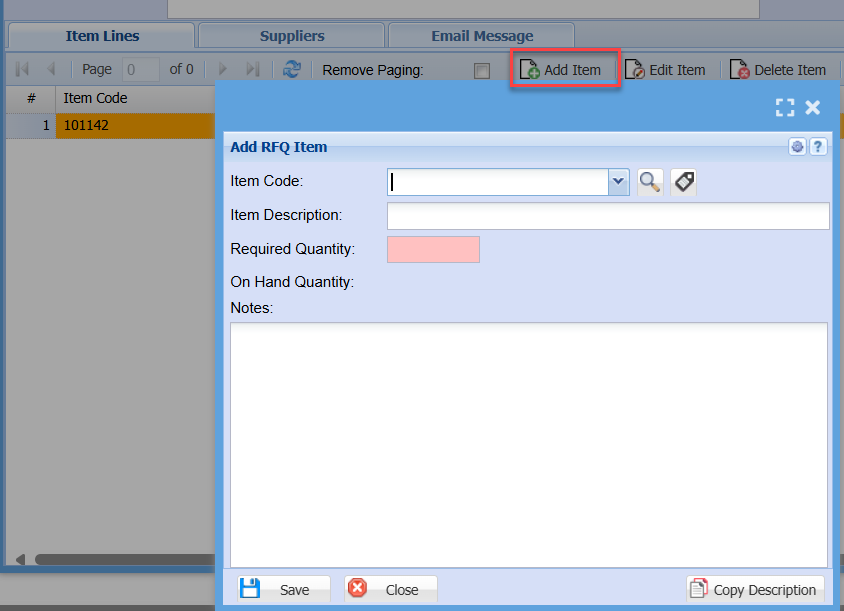
Task: Click the tag icon next to Item Code
Action: click(x=683, y=182)
